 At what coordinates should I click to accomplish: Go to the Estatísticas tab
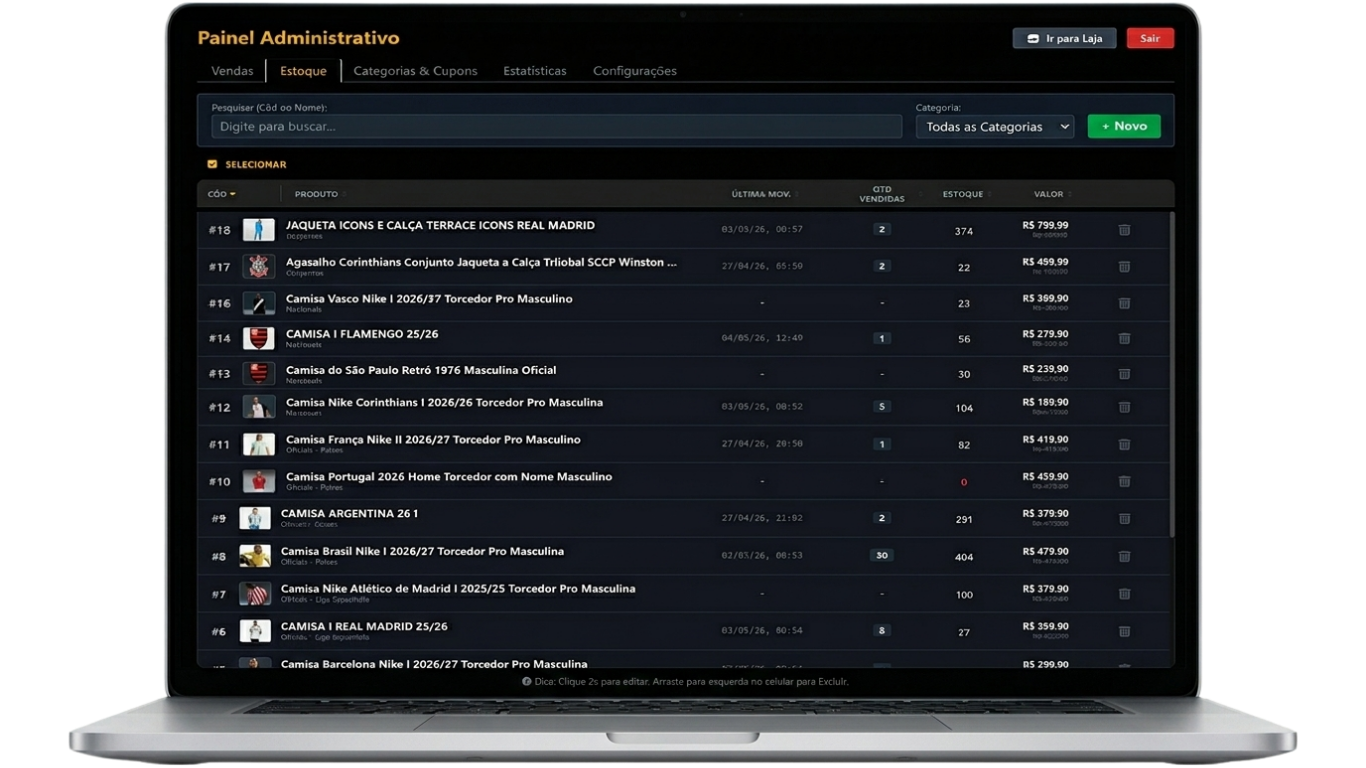click(535, 71)
